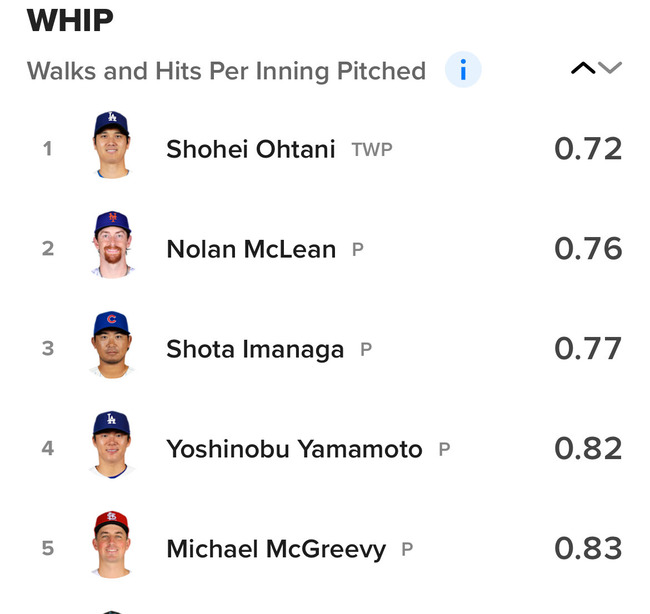650x614 pixels.
Task: Tap Imanaga's 0.77 WHIP stat
Action: 588,349
